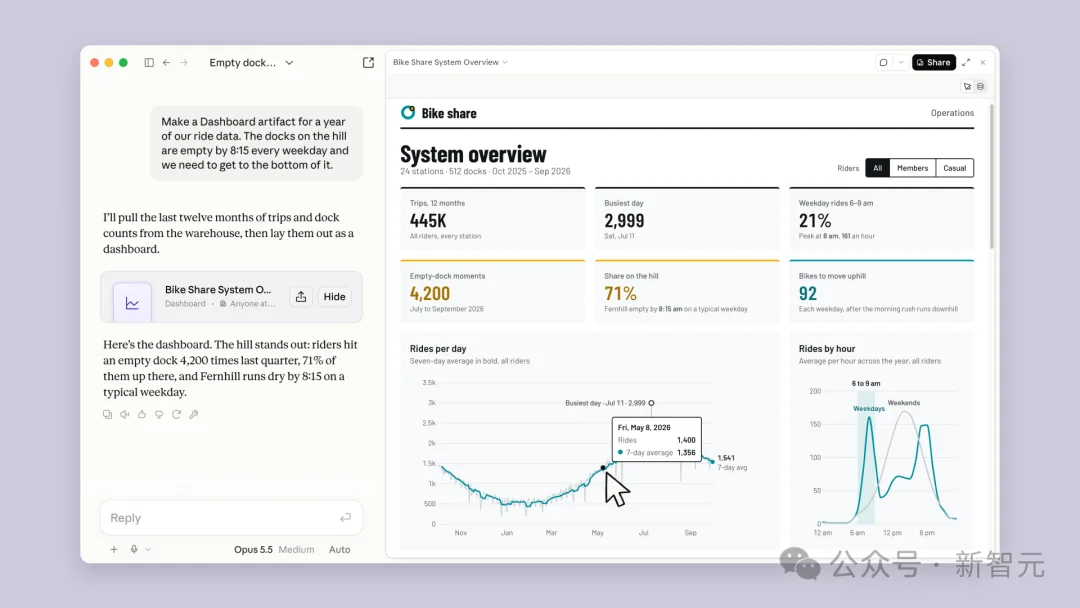Expand Bike Share System Overview dropdown

tap(450, 62)
